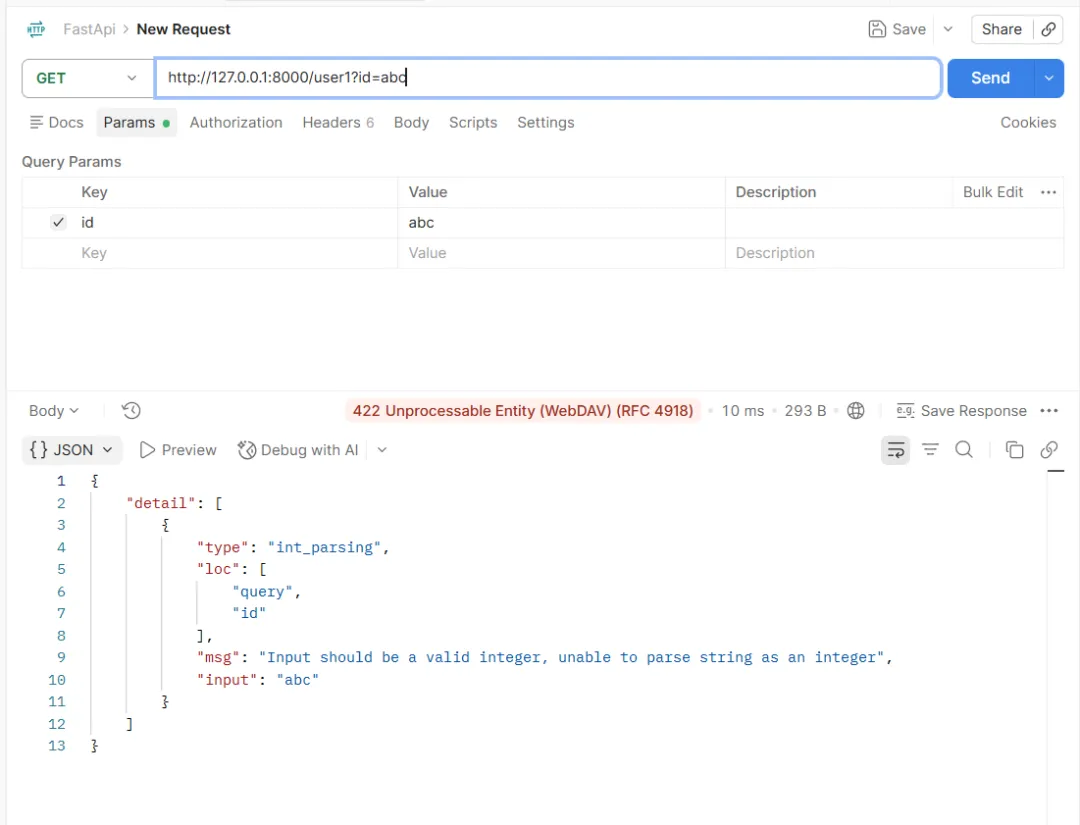The image size is (1080, 825).
Task: Search the response body
Action: [964, 450]
